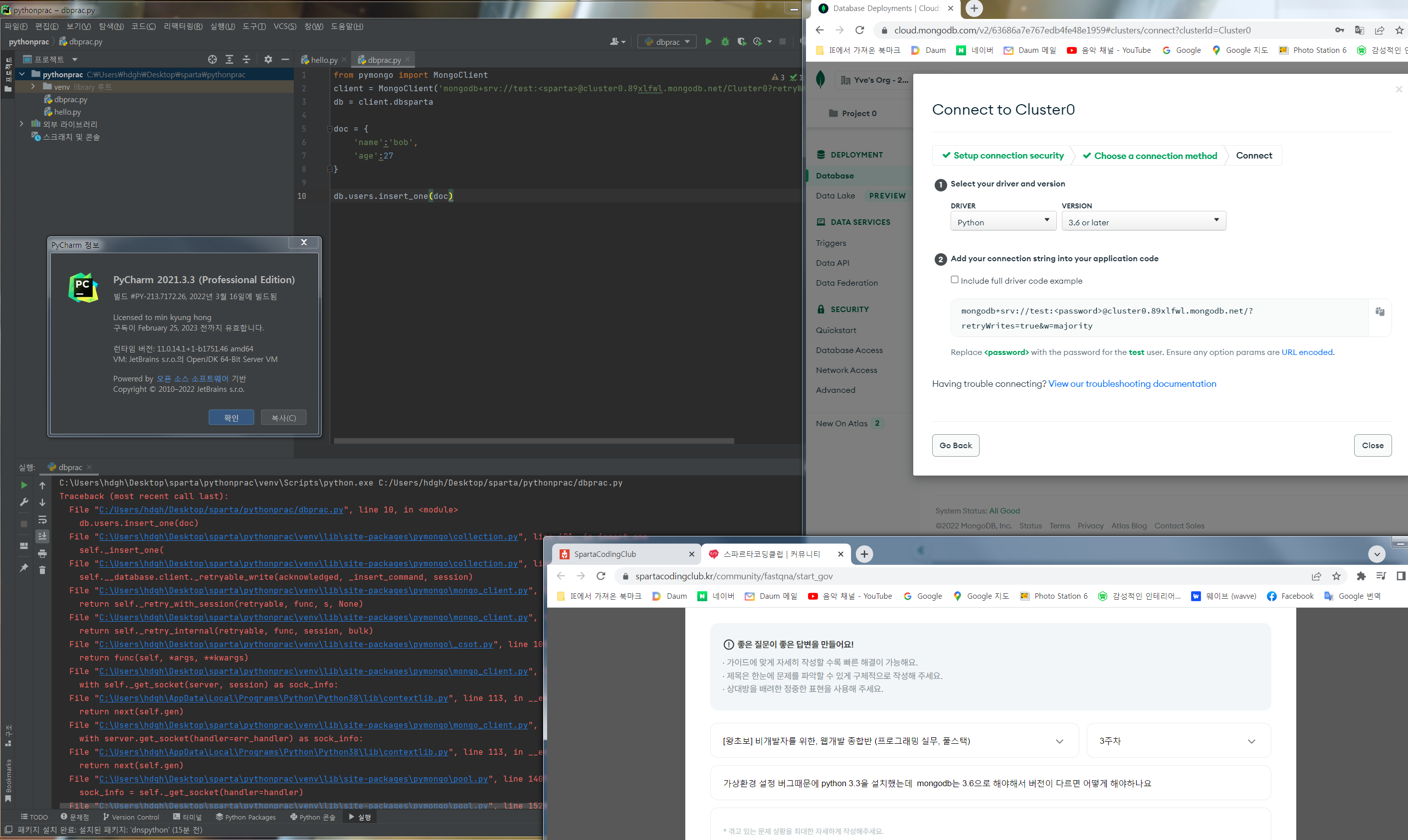Open the dbprac run configuration dropdown
The image size is (1408, 840).
tap(667, 42)
